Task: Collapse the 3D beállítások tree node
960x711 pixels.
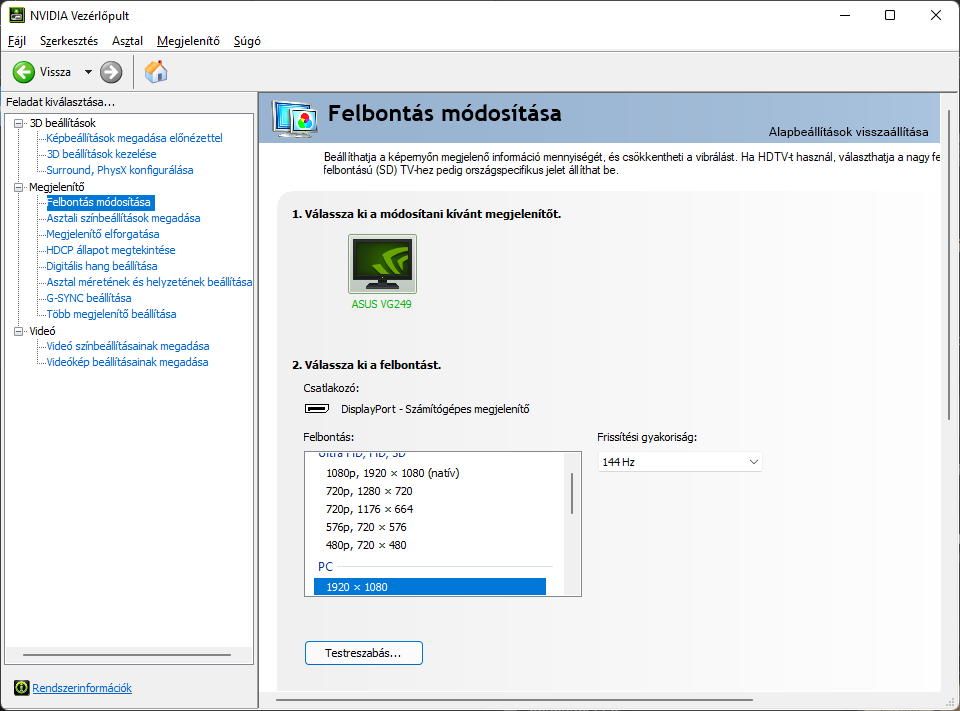Action: 19,123
